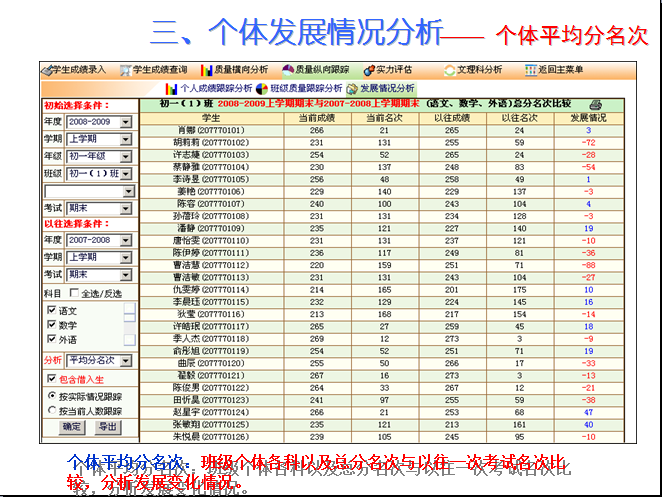The width and height of the screenshot is (662, 497).
Task: Expand the 平均分名次 analysis dropdown
Action: tap(125, 359)
